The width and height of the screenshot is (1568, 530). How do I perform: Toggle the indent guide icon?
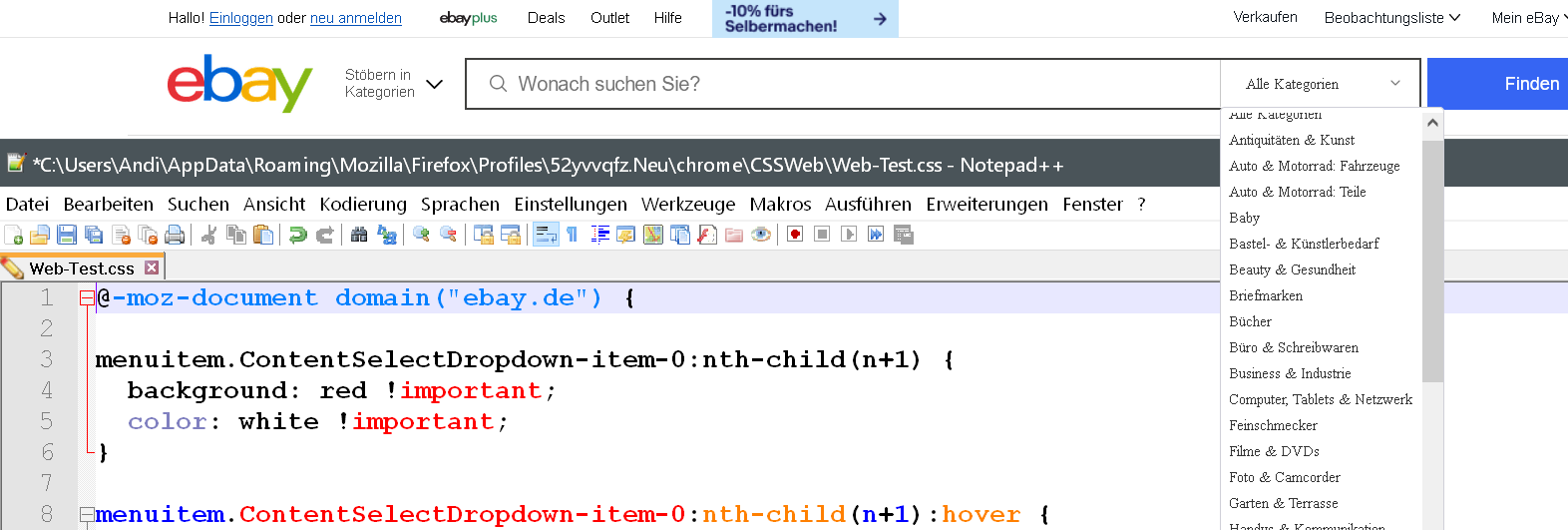pyautogui.click(x=600, y=235)
